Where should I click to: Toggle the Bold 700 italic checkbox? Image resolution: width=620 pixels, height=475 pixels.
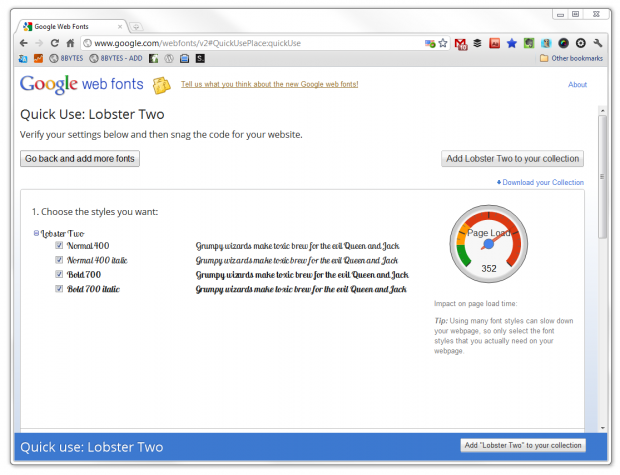pyautogui.click(x=59, y=289)
